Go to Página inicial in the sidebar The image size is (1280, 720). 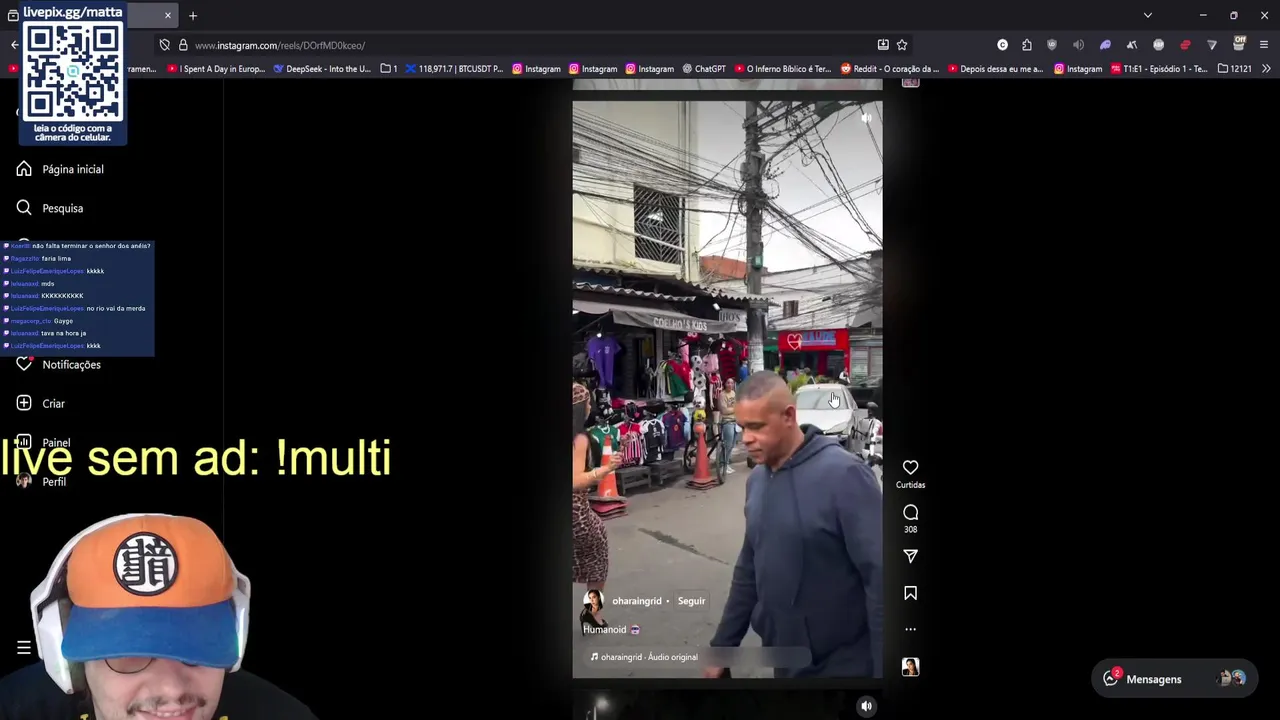73,169
